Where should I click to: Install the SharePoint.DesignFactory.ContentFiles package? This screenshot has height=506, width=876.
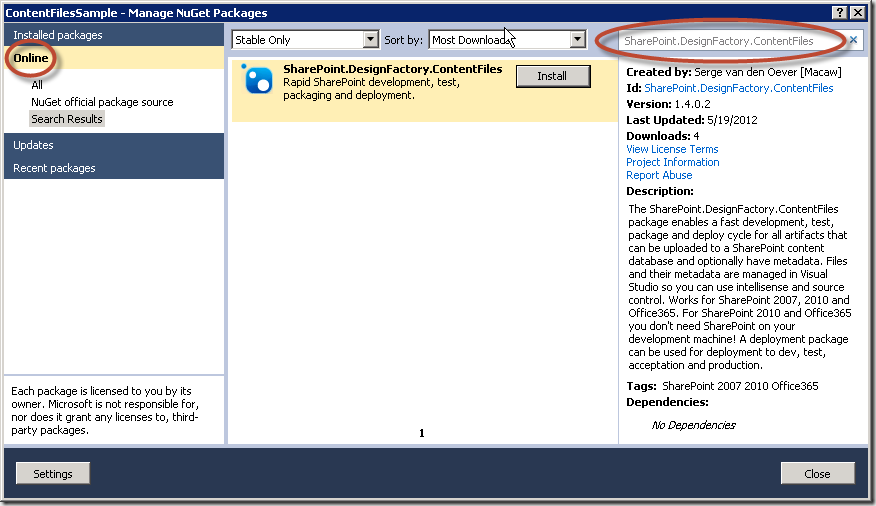[553, 76]
